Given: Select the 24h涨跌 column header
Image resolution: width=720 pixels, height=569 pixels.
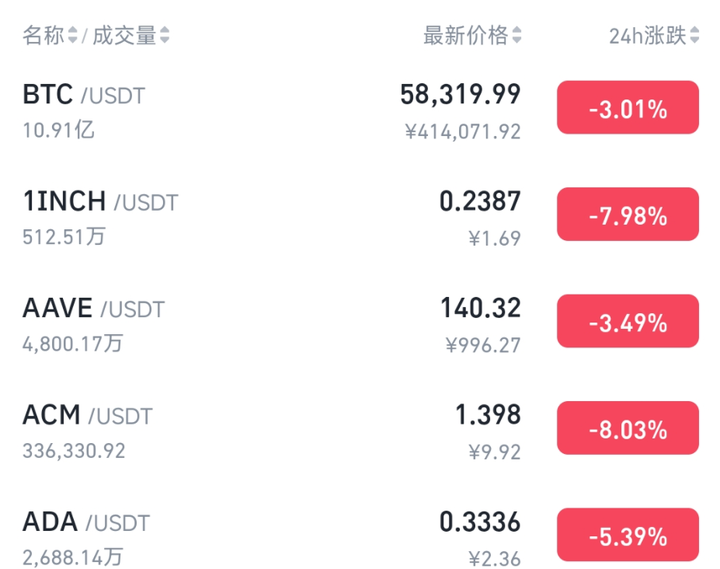Looking at the screenshot, I should pos(647,35).
